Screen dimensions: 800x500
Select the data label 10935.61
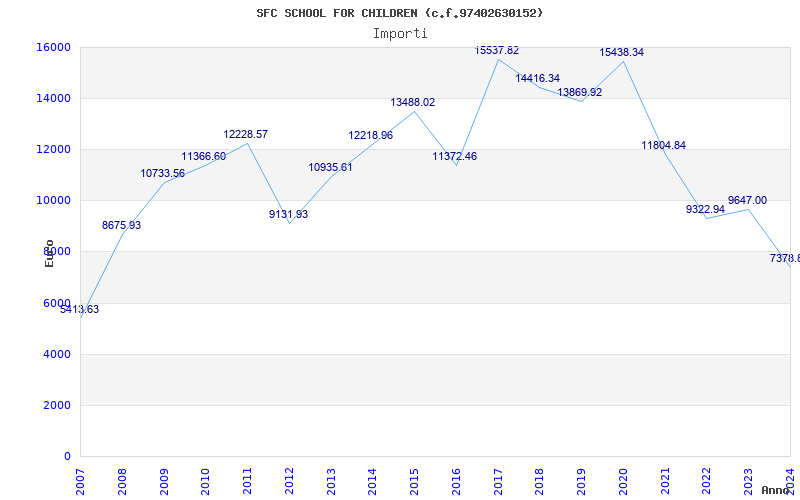click(331, 167)
